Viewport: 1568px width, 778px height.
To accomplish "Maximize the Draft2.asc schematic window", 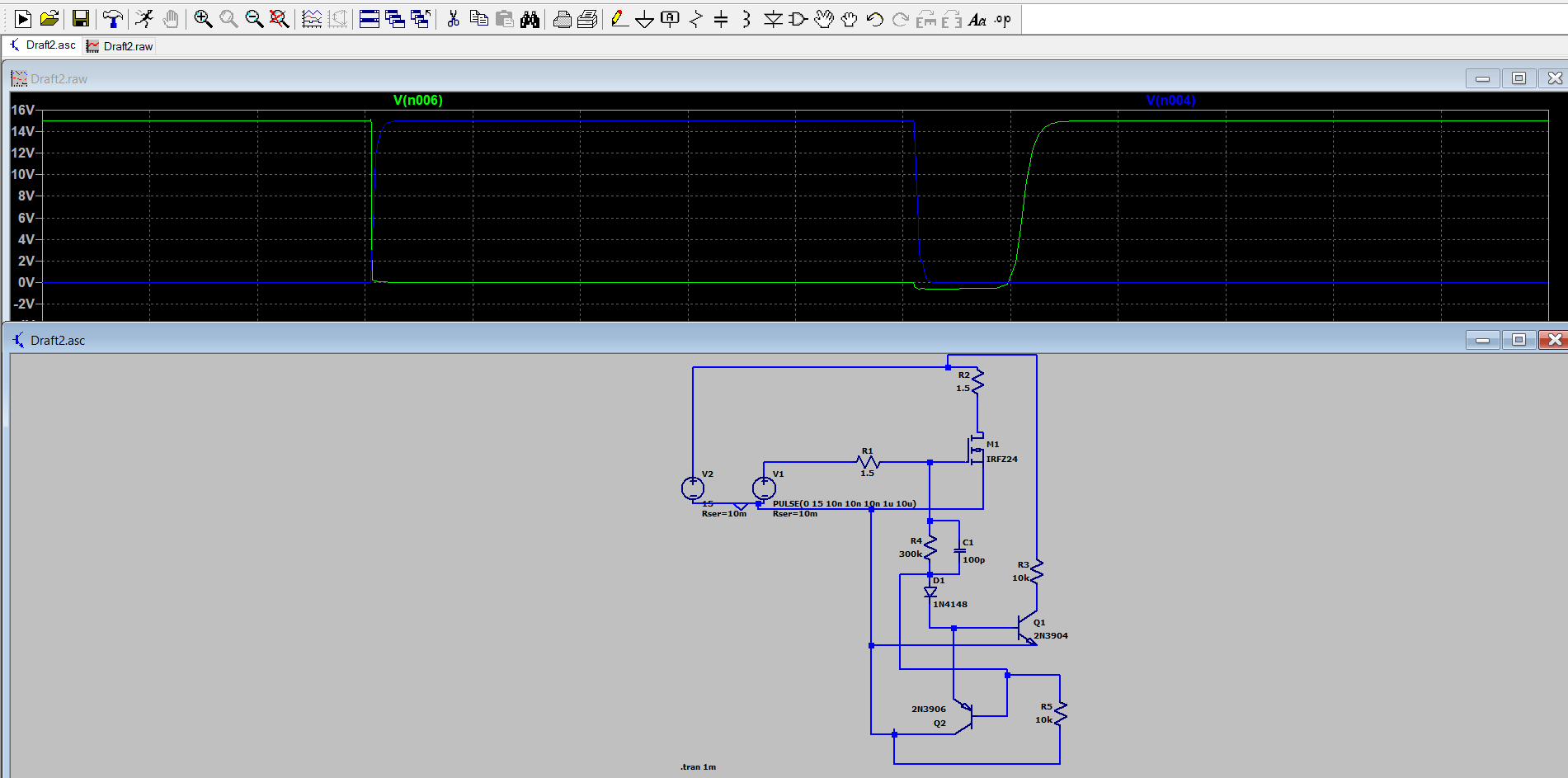I will coord(1519,340).
